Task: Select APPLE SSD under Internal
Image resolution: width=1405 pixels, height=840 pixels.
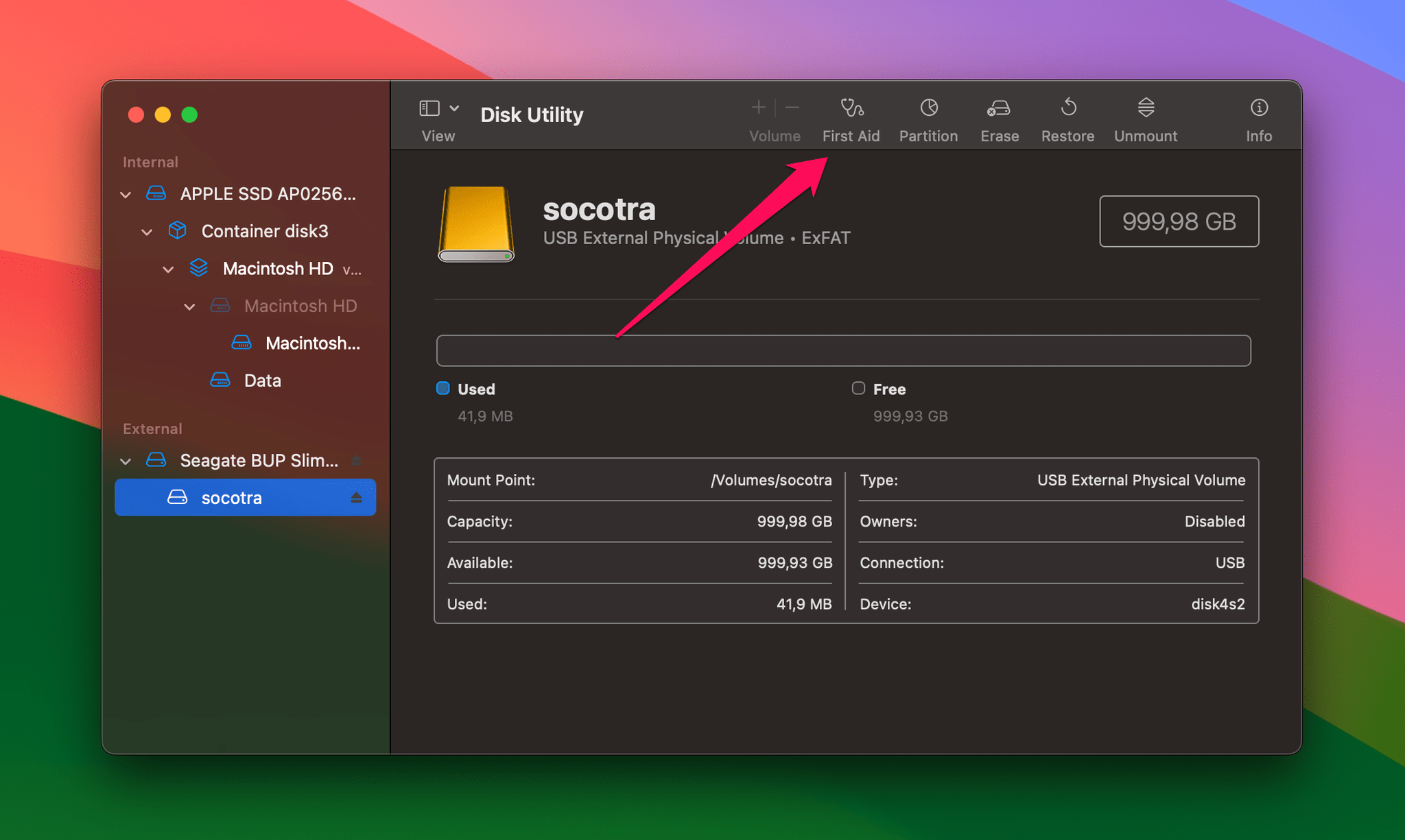Action: [268, 193]
